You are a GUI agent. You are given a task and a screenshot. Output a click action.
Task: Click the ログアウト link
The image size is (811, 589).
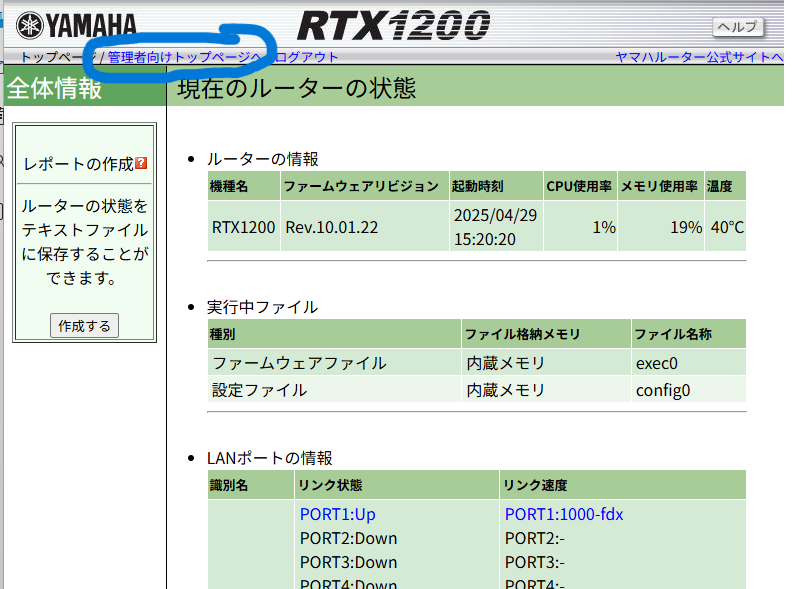[306, 57]
